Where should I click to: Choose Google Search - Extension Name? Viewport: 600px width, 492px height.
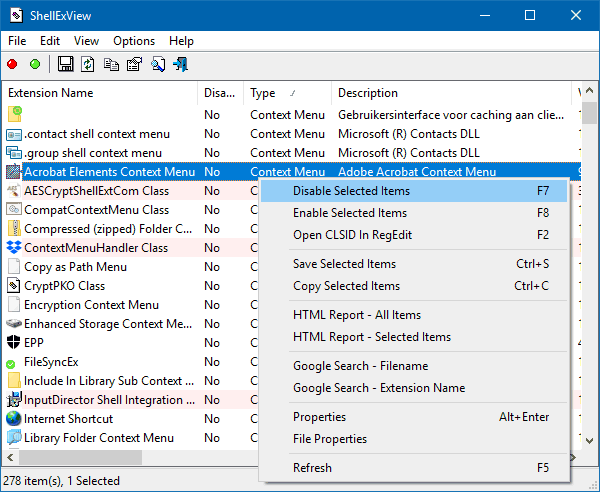pos(414,388)
